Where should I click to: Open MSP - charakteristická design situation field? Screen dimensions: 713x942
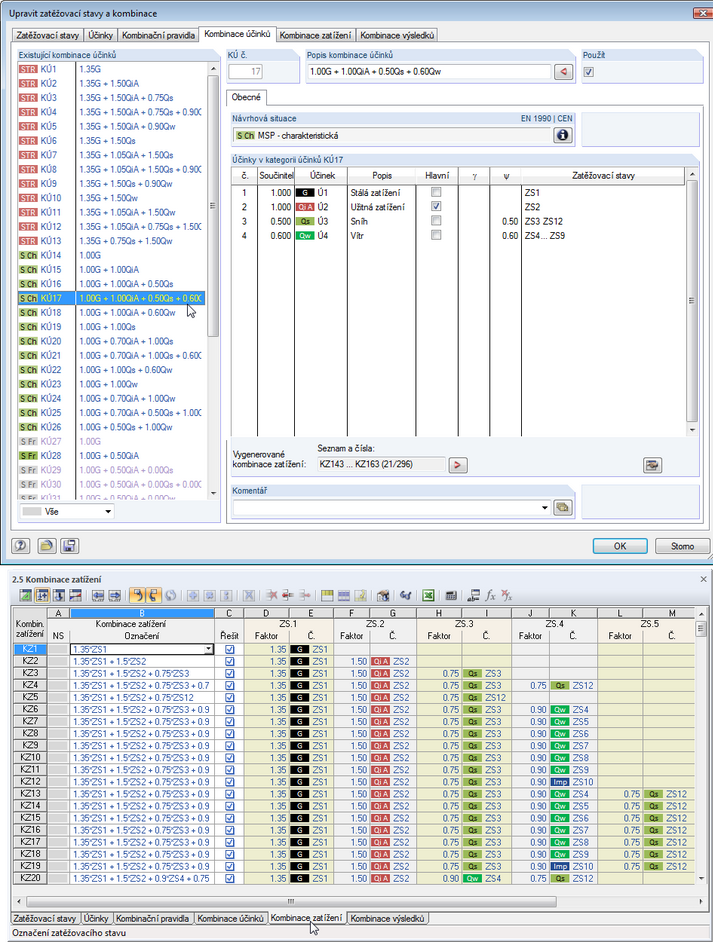(x=392, y=136)
